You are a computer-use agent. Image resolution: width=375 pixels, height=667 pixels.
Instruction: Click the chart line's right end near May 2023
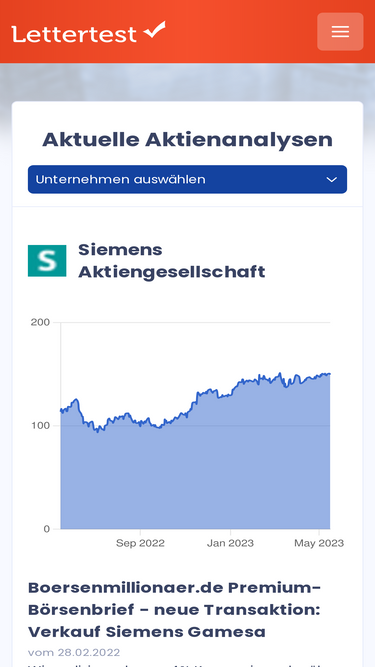pyautogui.click(x=329, y=374)
